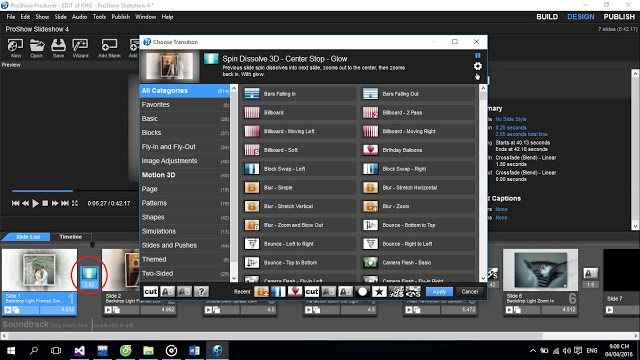
Task: Click the preview playback progress slider
Action: [73, 191]
